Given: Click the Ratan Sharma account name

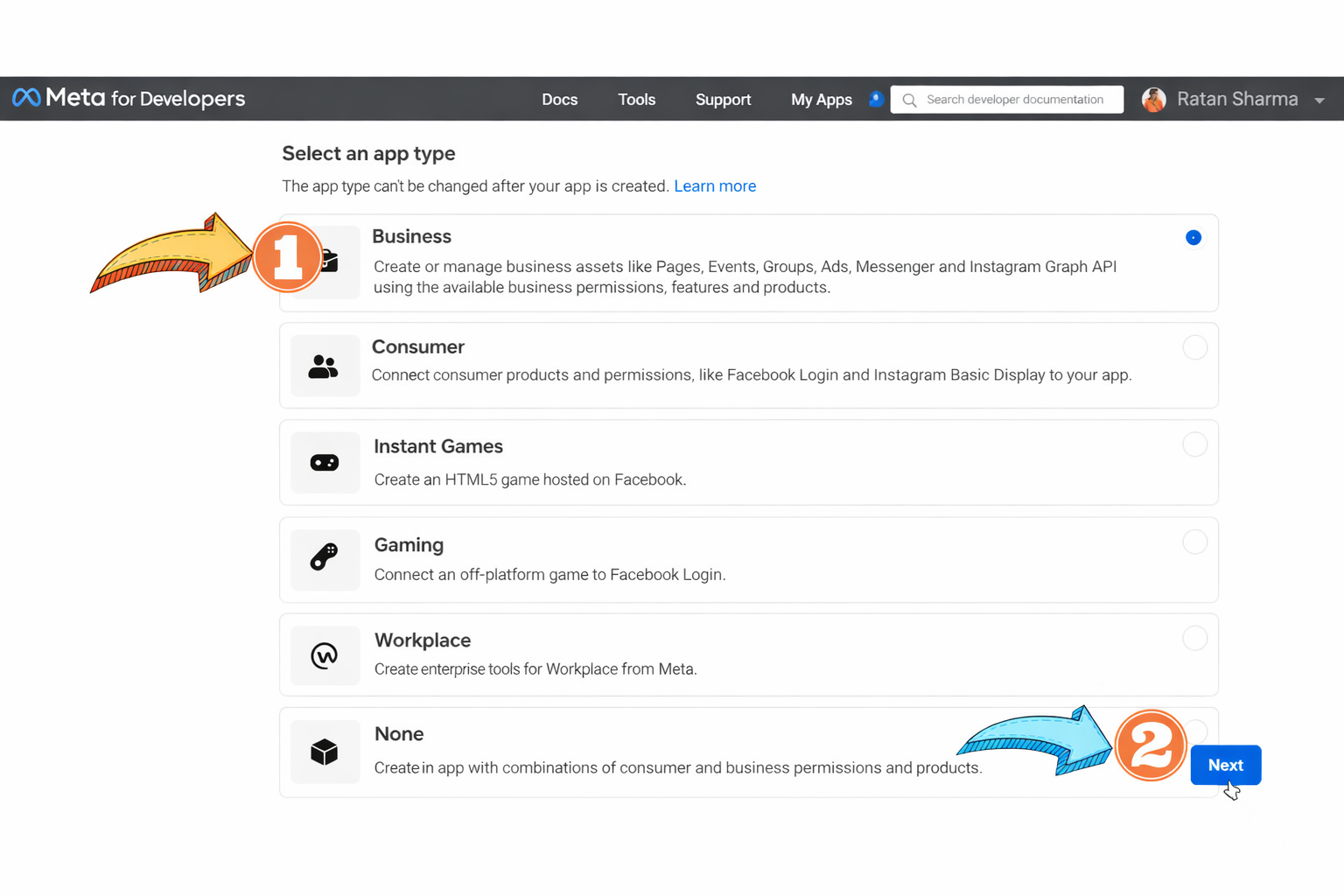Looking at the screenshot, I should (x=1237, y=99).
